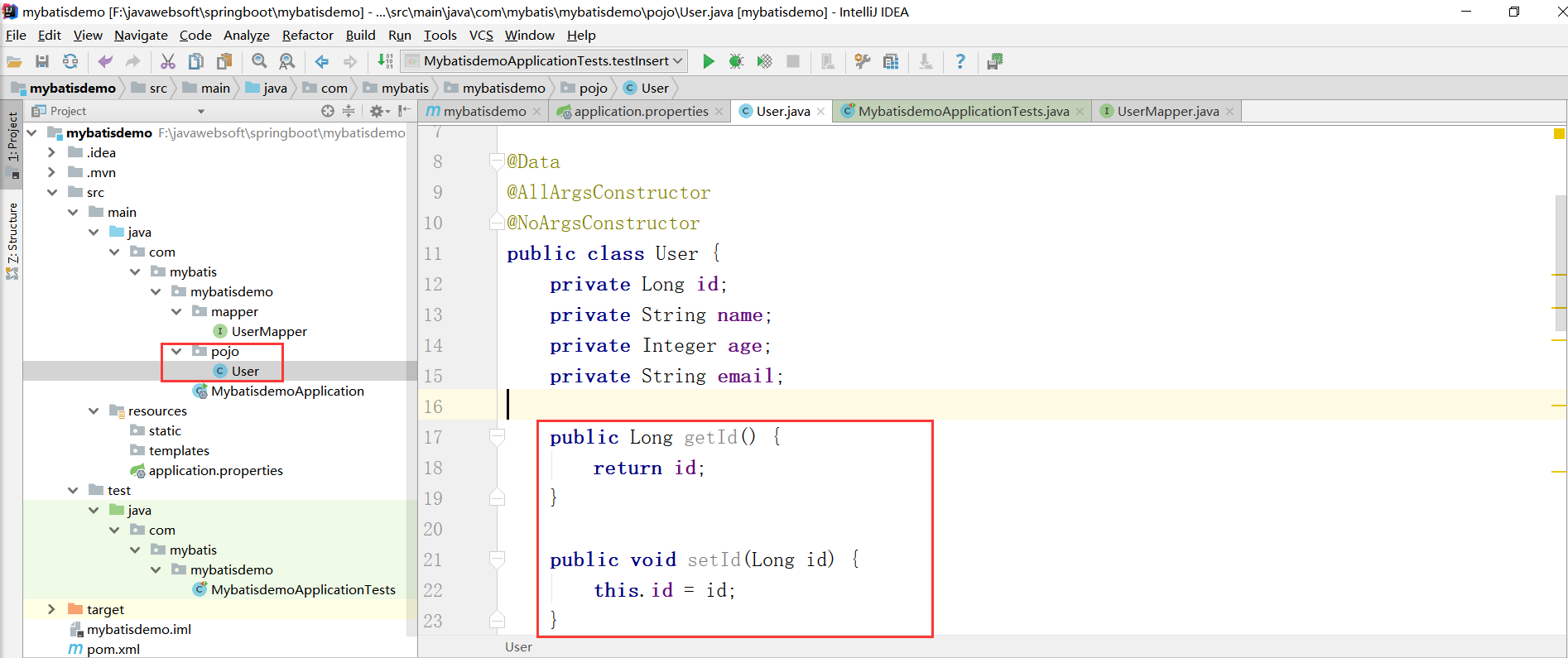Screen dimensions: 1568x658
Task: Navigate Forward with the right arrow icon
Action: 350,61
